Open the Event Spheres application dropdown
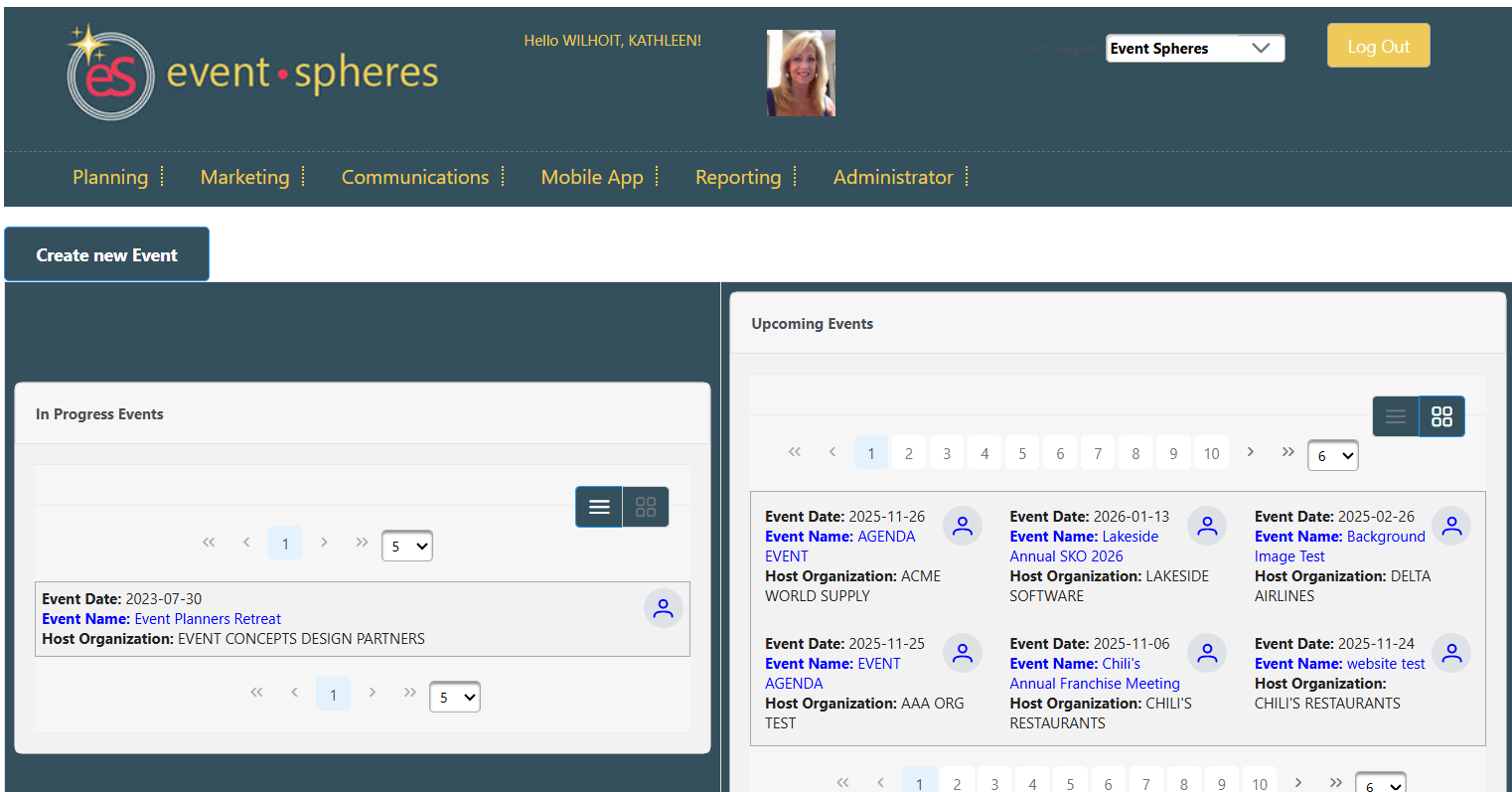 pos(1194,47)
